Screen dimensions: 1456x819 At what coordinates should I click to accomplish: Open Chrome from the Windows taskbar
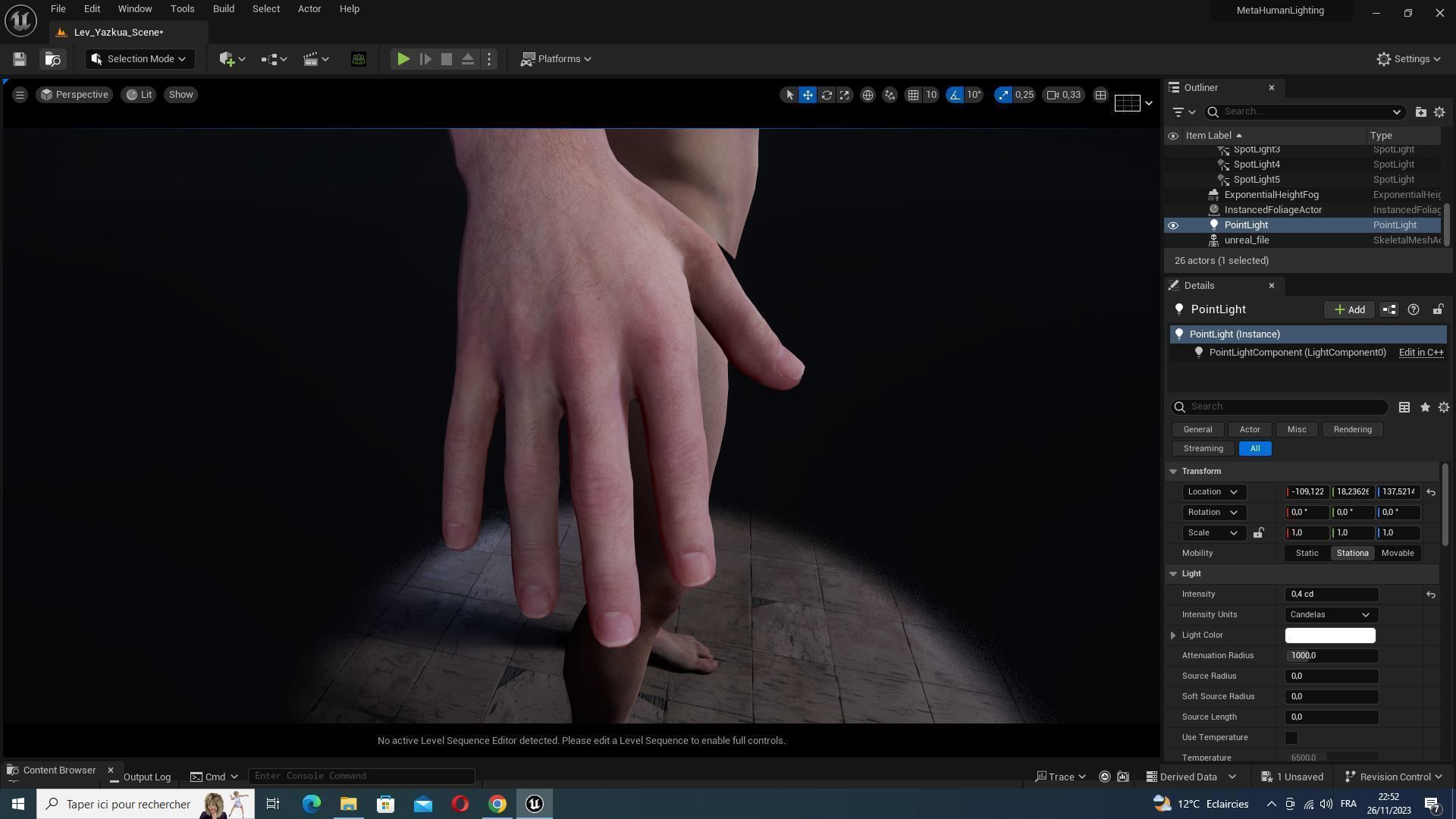(497, 804)
